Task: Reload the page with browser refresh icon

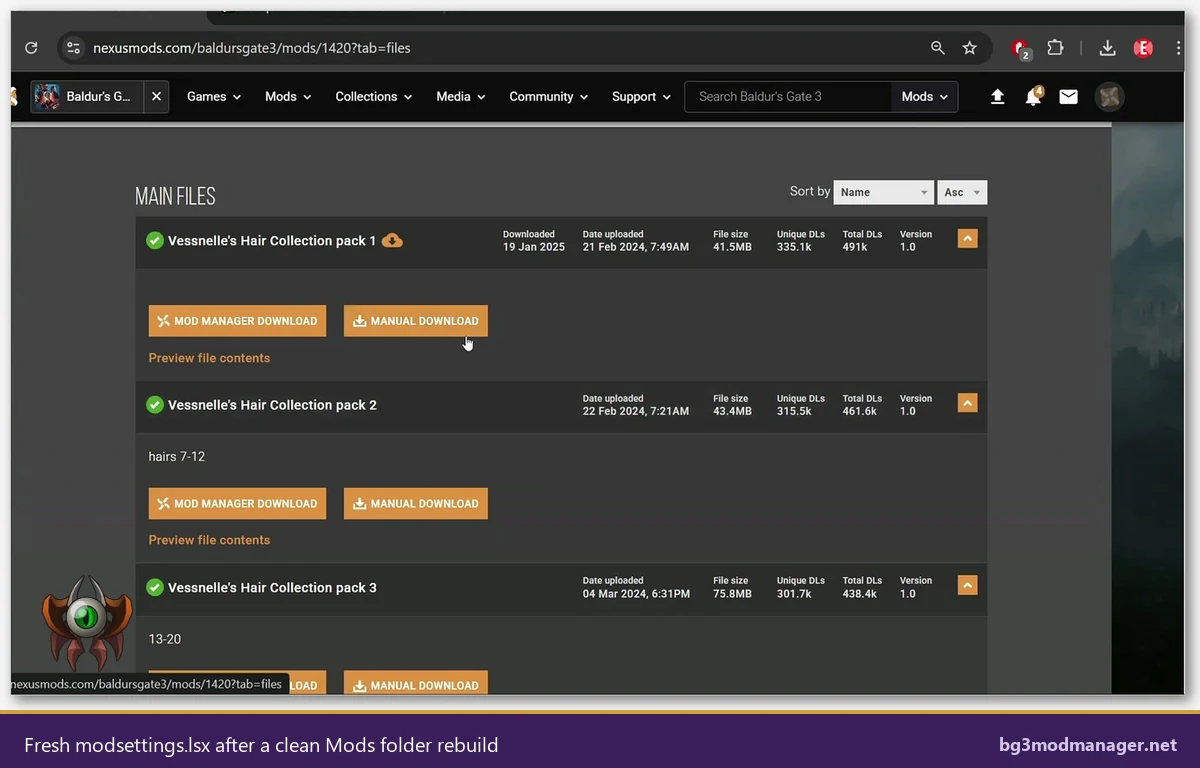Action: [31, 48]
